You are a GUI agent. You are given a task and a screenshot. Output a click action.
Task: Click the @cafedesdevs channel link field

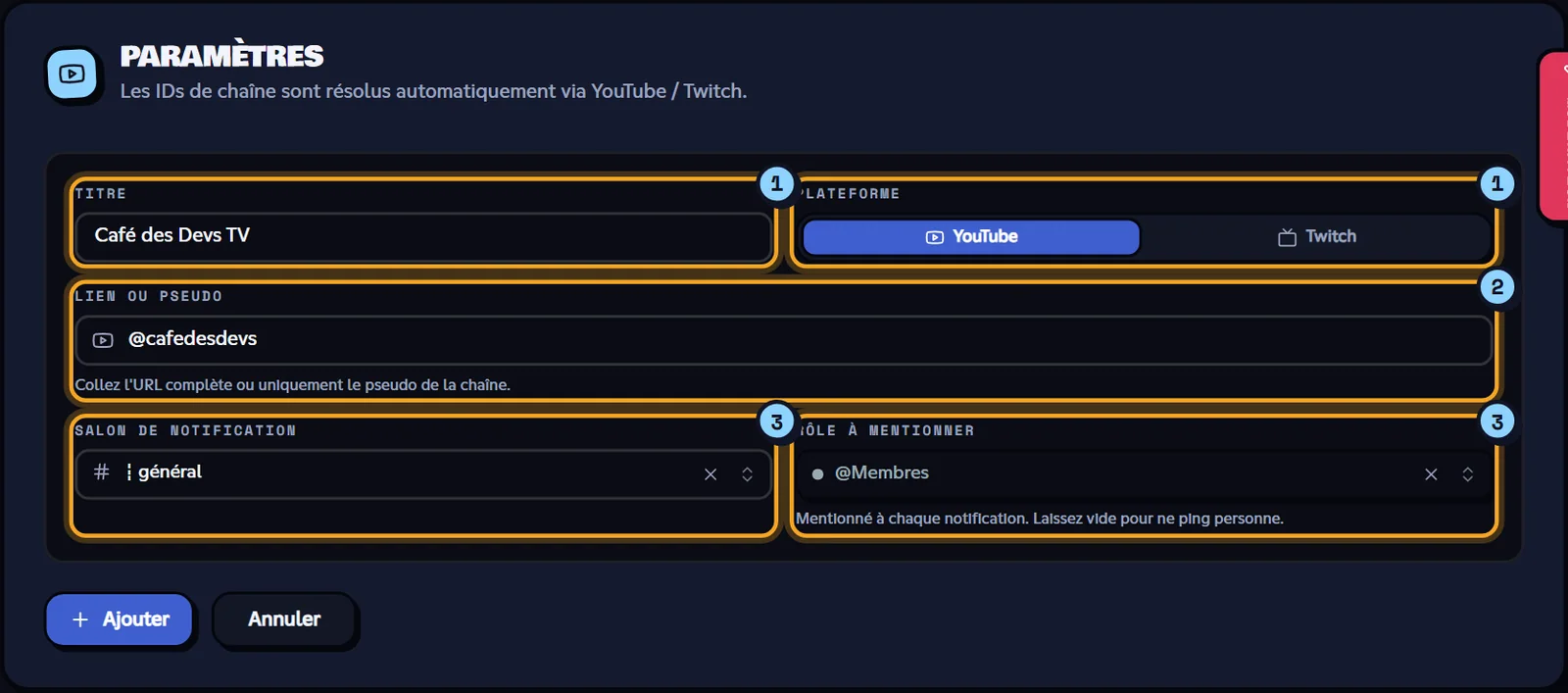(x=784, y=339)
